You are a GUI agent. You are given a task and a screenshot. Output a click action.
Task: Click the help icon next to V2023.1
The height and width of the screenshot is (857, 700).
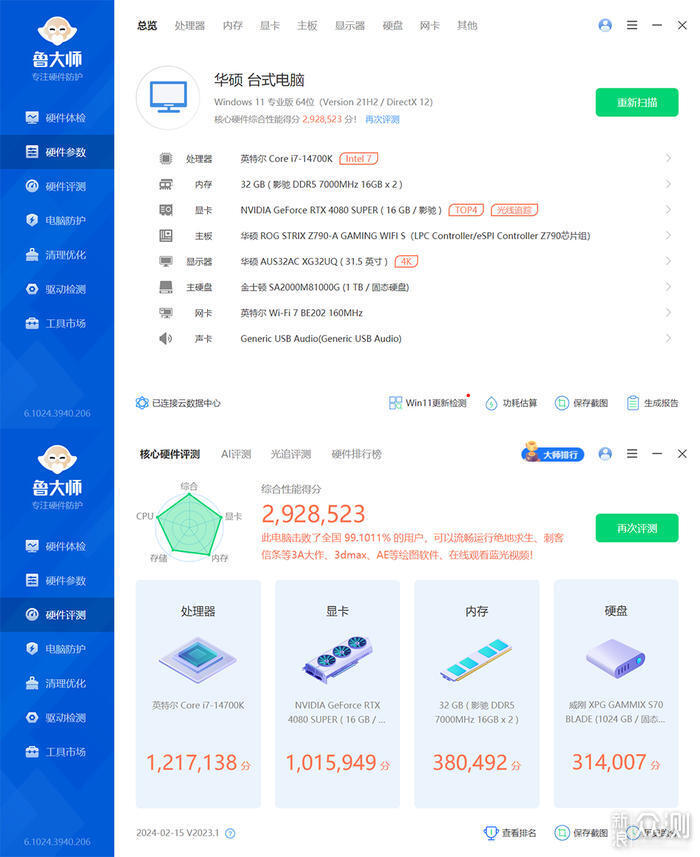click(230, 833)
